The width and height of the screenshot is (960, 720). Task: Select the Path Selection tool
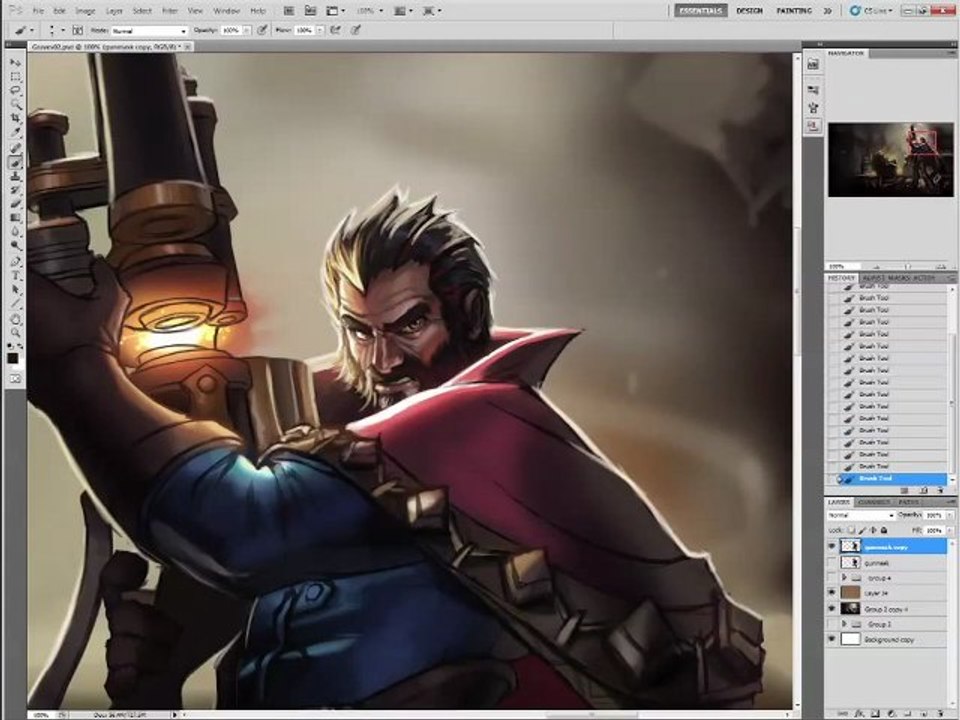coord(15,290)
